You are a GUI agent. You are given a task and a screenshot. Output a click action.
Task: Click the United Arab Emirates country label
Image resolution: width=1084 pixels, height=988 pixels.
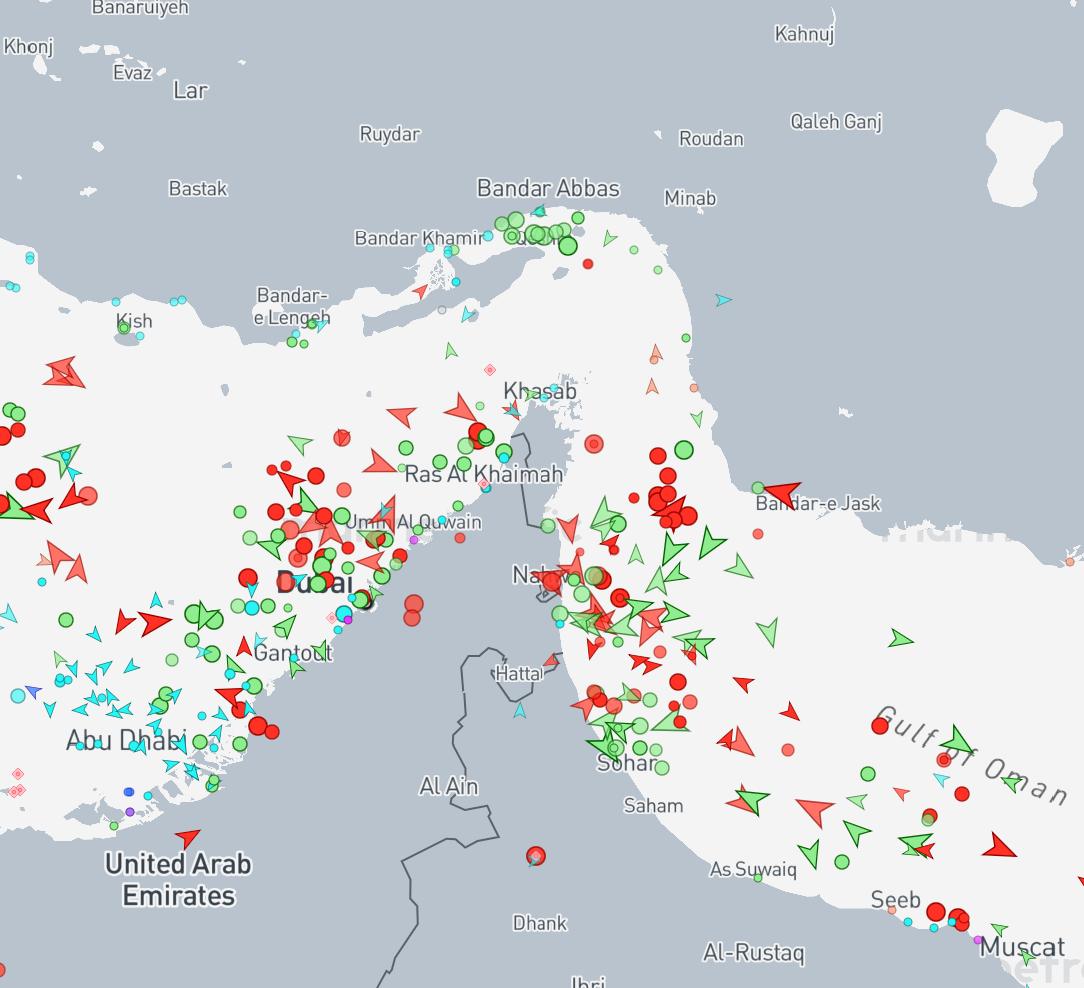click(x=178, y=879)
